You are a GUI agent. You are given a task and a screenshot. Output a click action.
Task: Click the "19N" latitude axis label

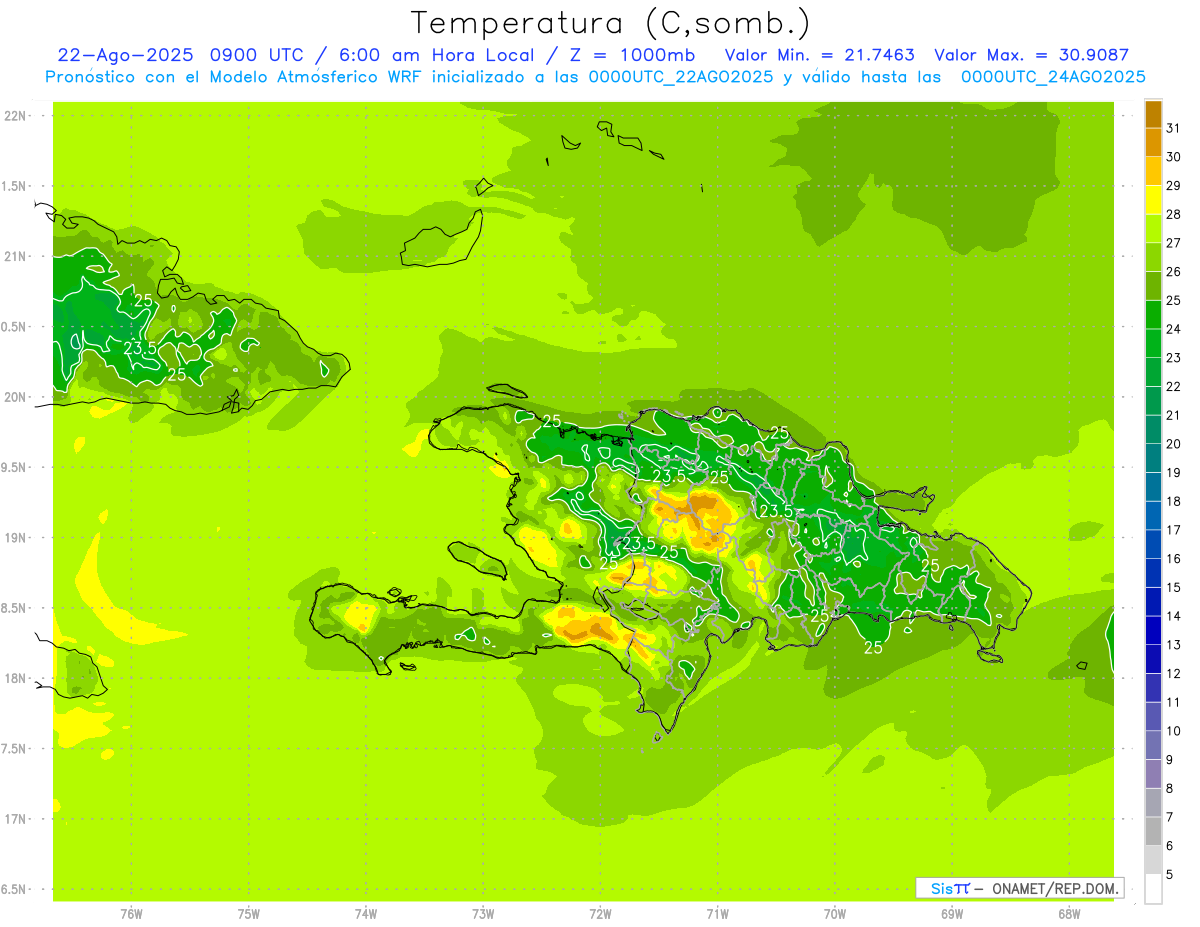click(14, 537)
